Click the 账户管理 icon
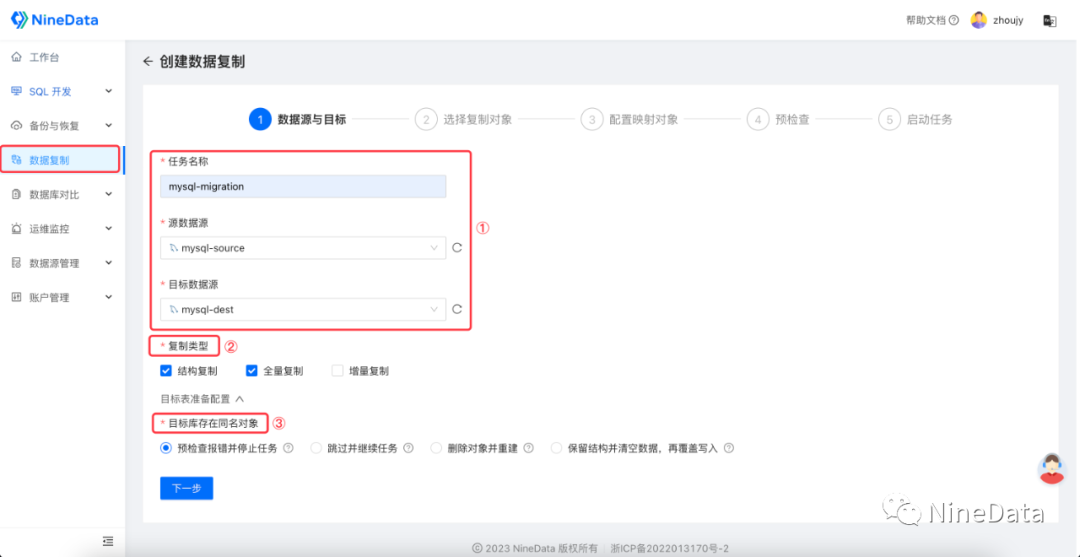Screen dimensions: 1080x557 (17, 297)
